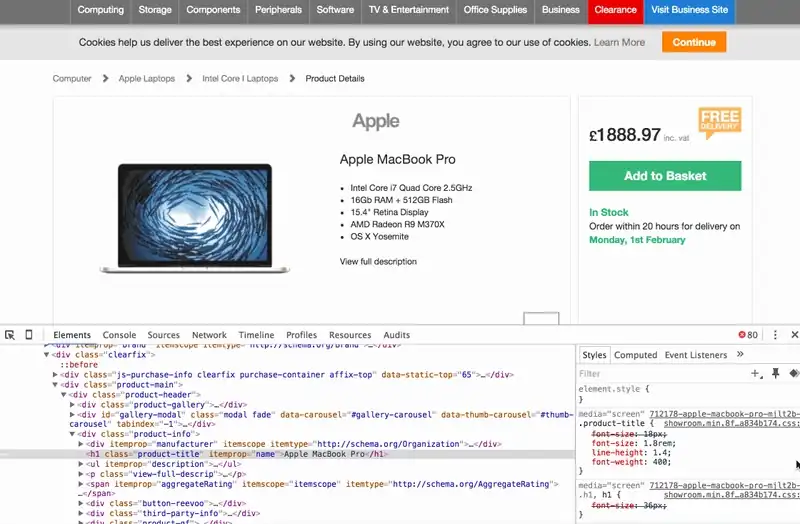Expand the product-gallery div node

72,404
